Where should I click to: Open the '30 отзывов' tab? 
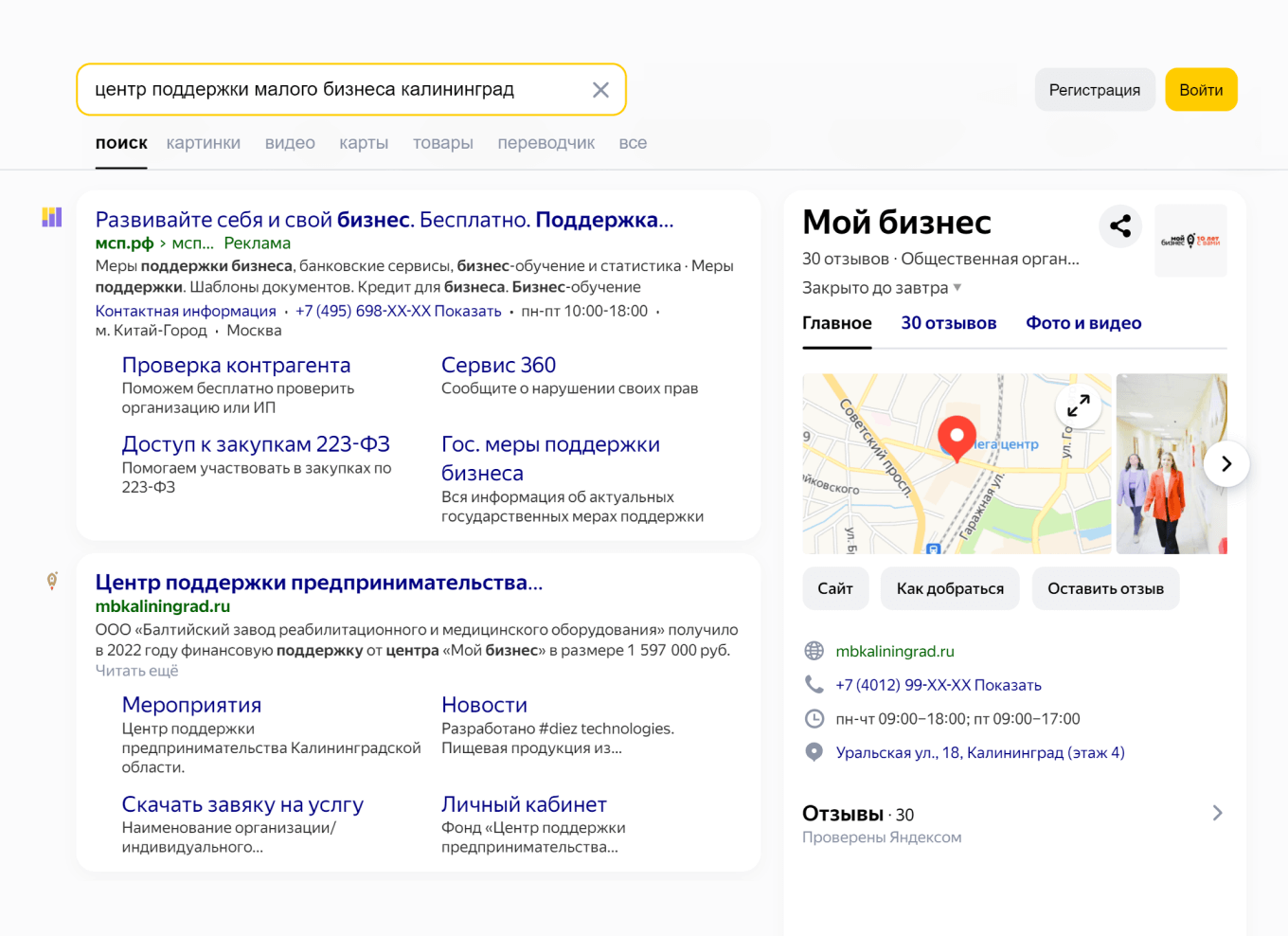pyautogui.click(x=948, y=323)
